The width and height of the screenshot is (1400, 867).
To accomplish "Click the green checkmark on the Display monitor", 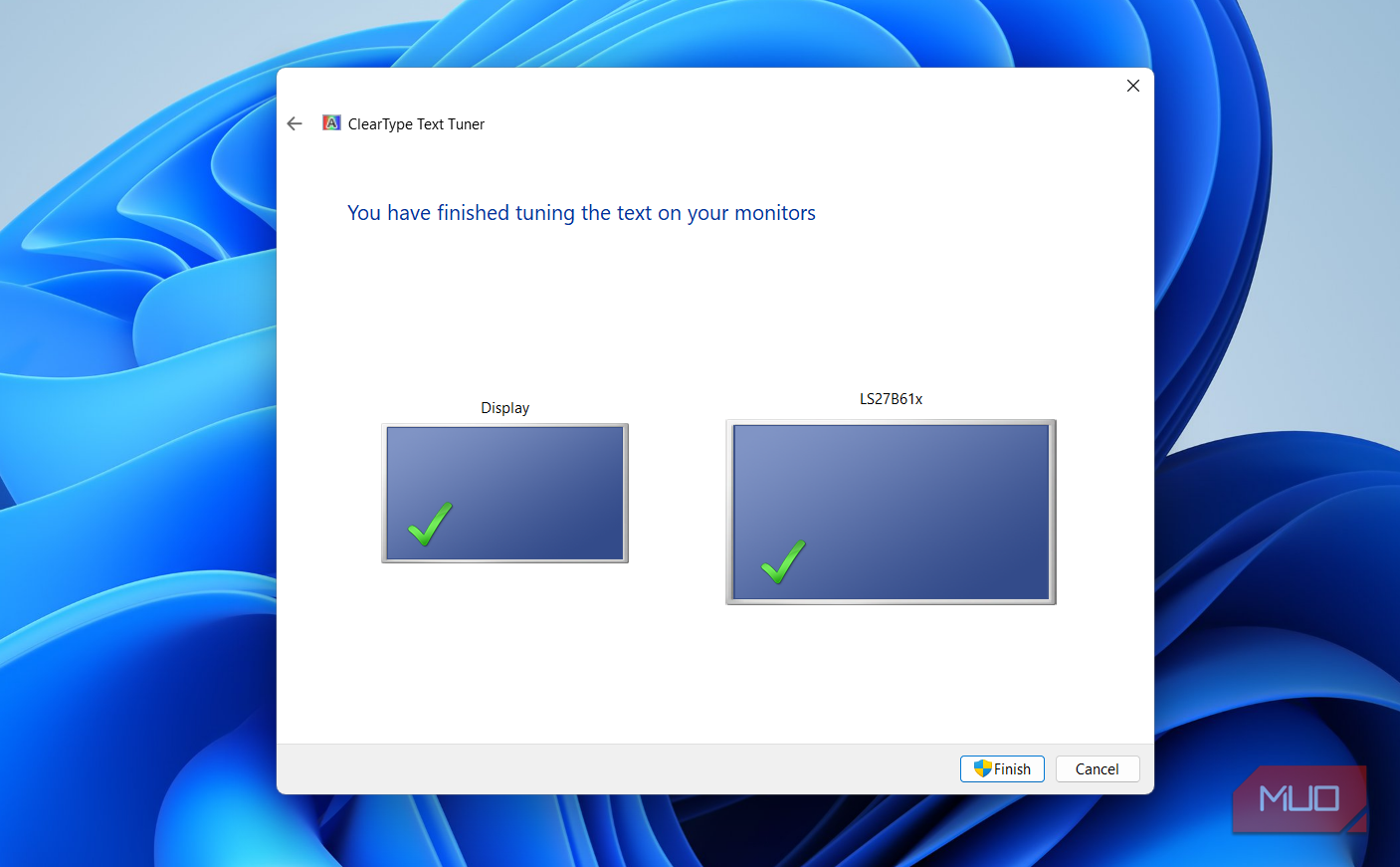I will (x=430, y=524).
